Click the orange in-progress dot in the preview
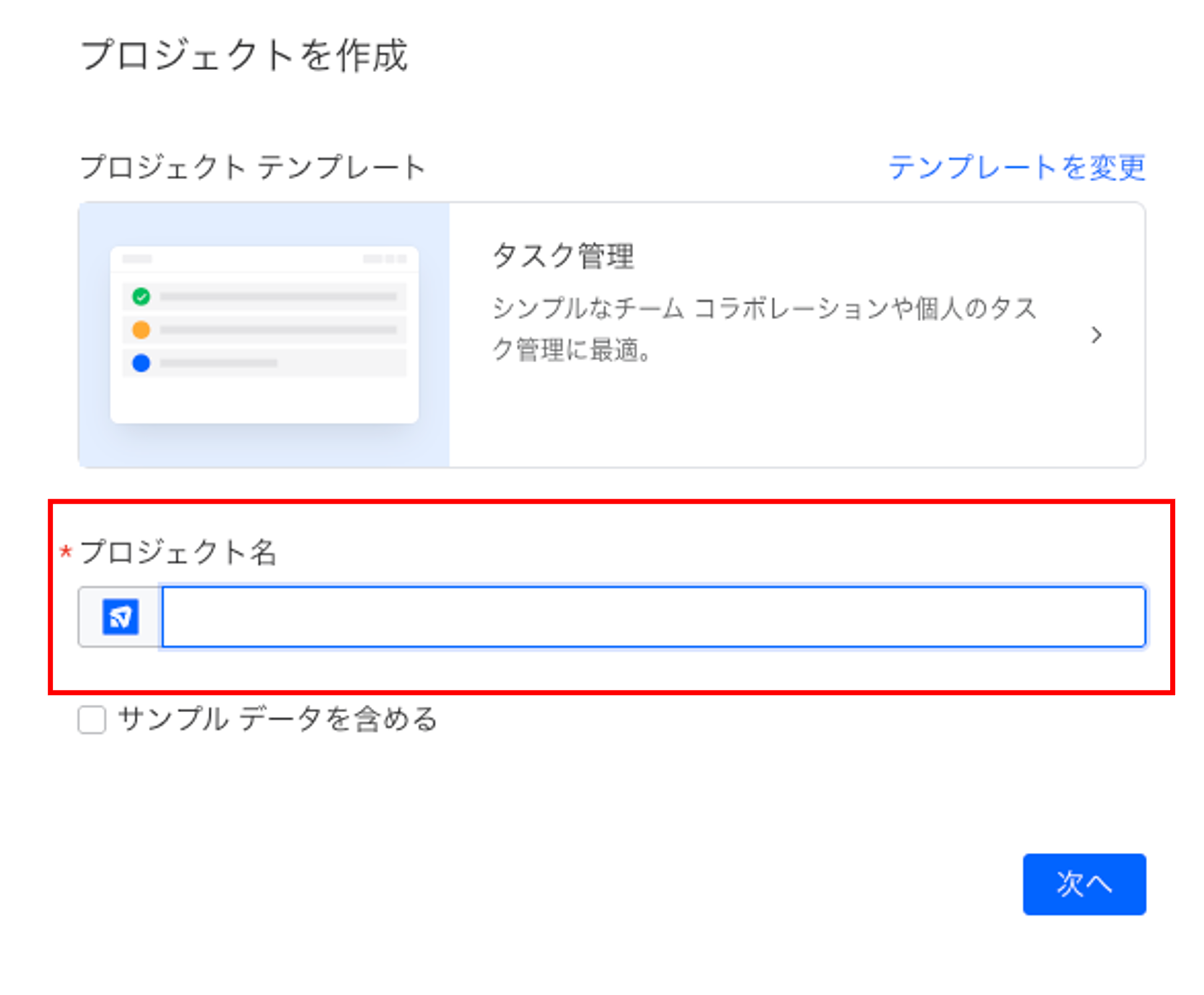The height and width of the screenshot is (995, 1204). tap(141, 330)
